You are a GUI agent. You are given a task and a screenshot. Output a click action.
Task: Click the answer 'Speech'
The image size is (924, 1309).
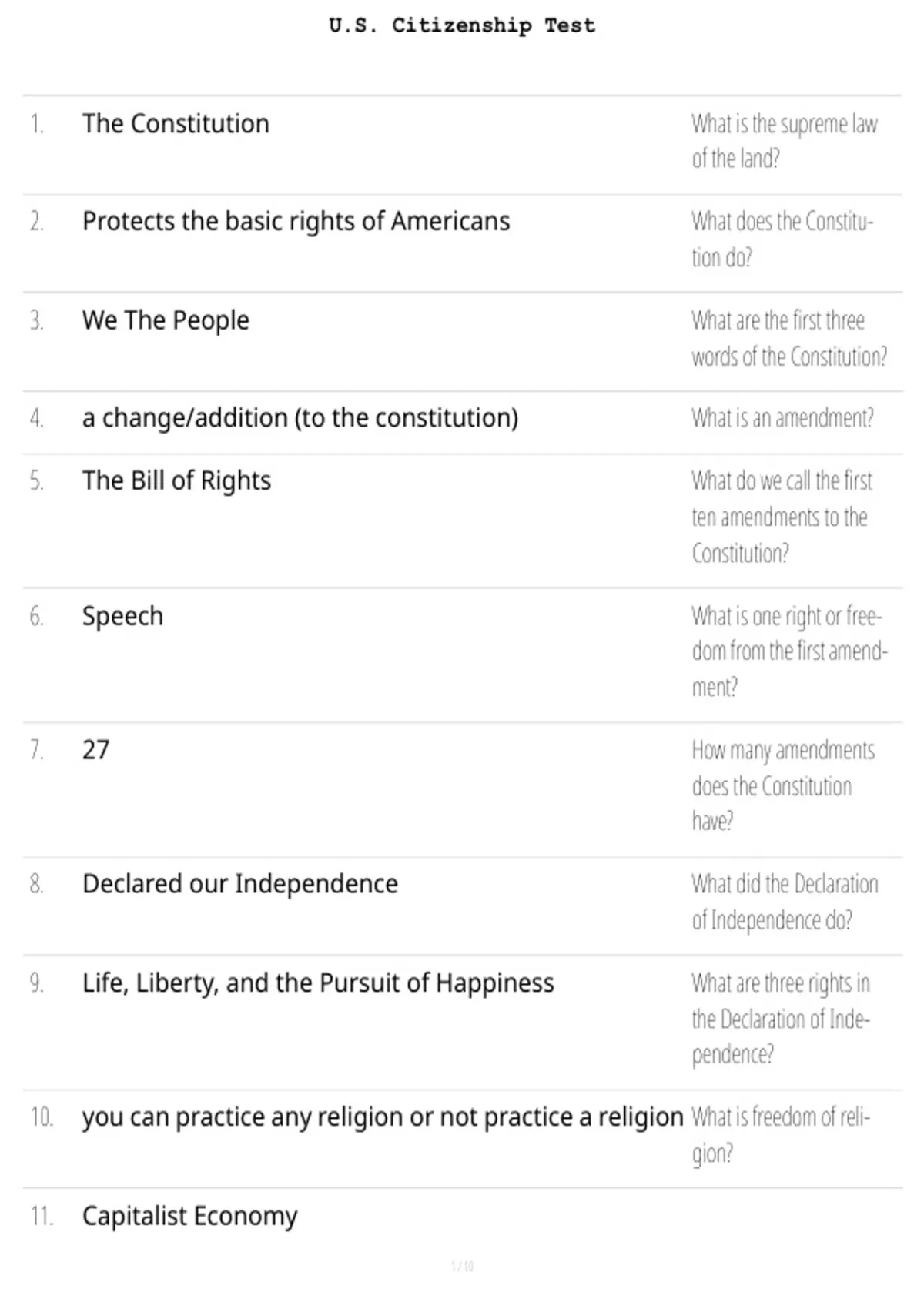122,617
